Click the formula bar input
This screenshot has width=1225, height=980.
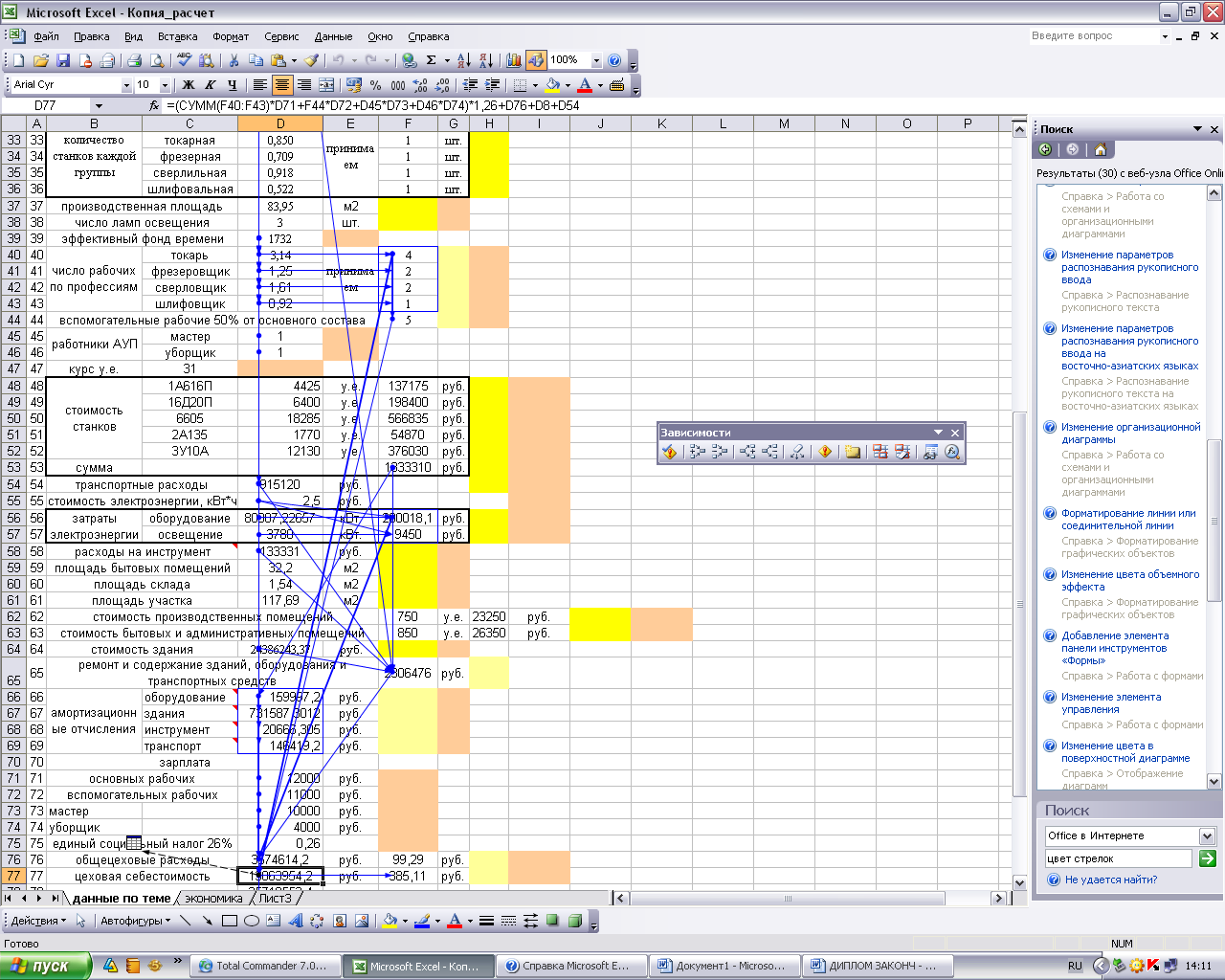click(593, 106)
